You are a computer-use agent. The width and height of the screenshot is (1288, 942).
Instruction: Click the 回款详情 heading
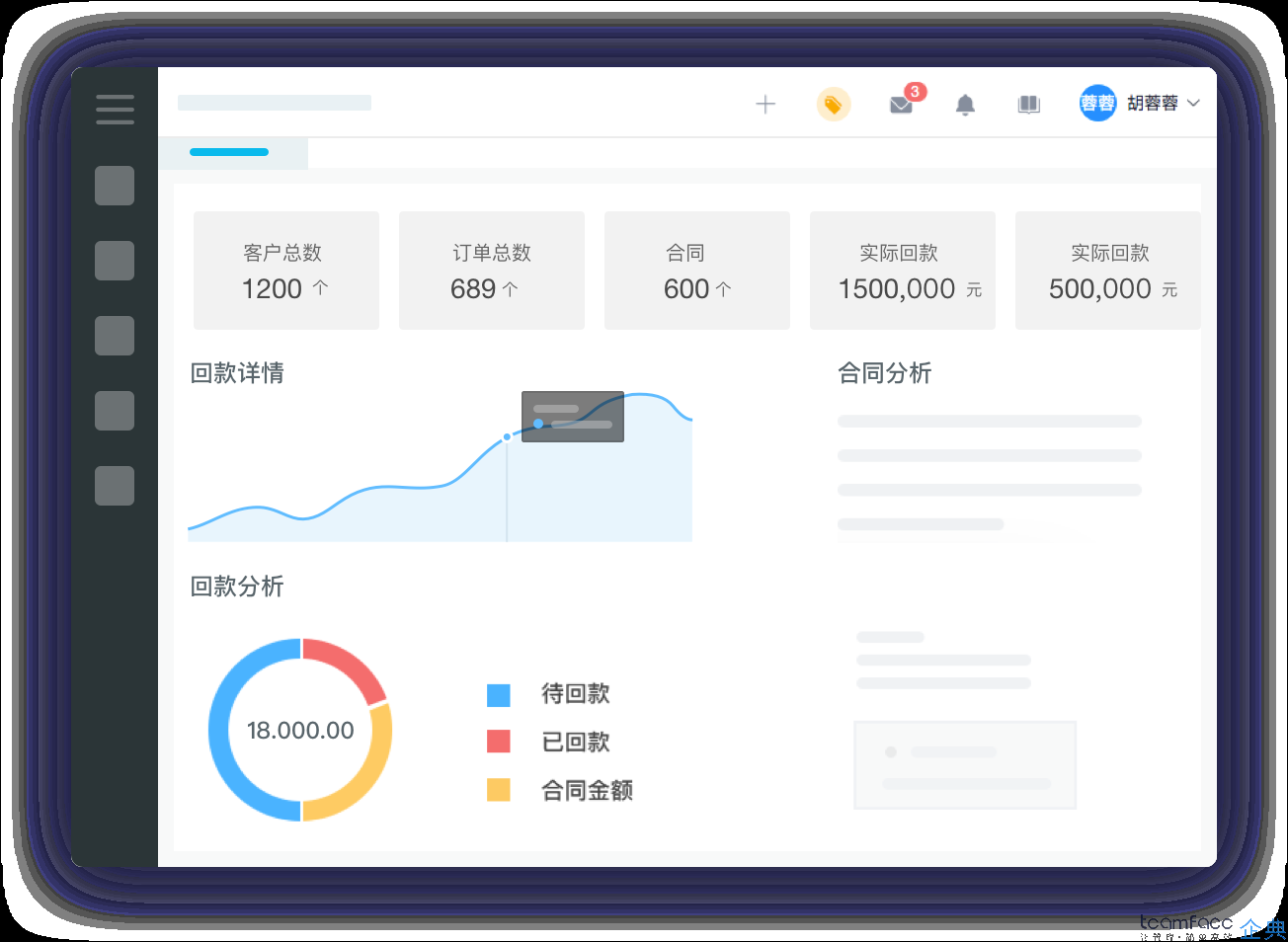[237, 373]
